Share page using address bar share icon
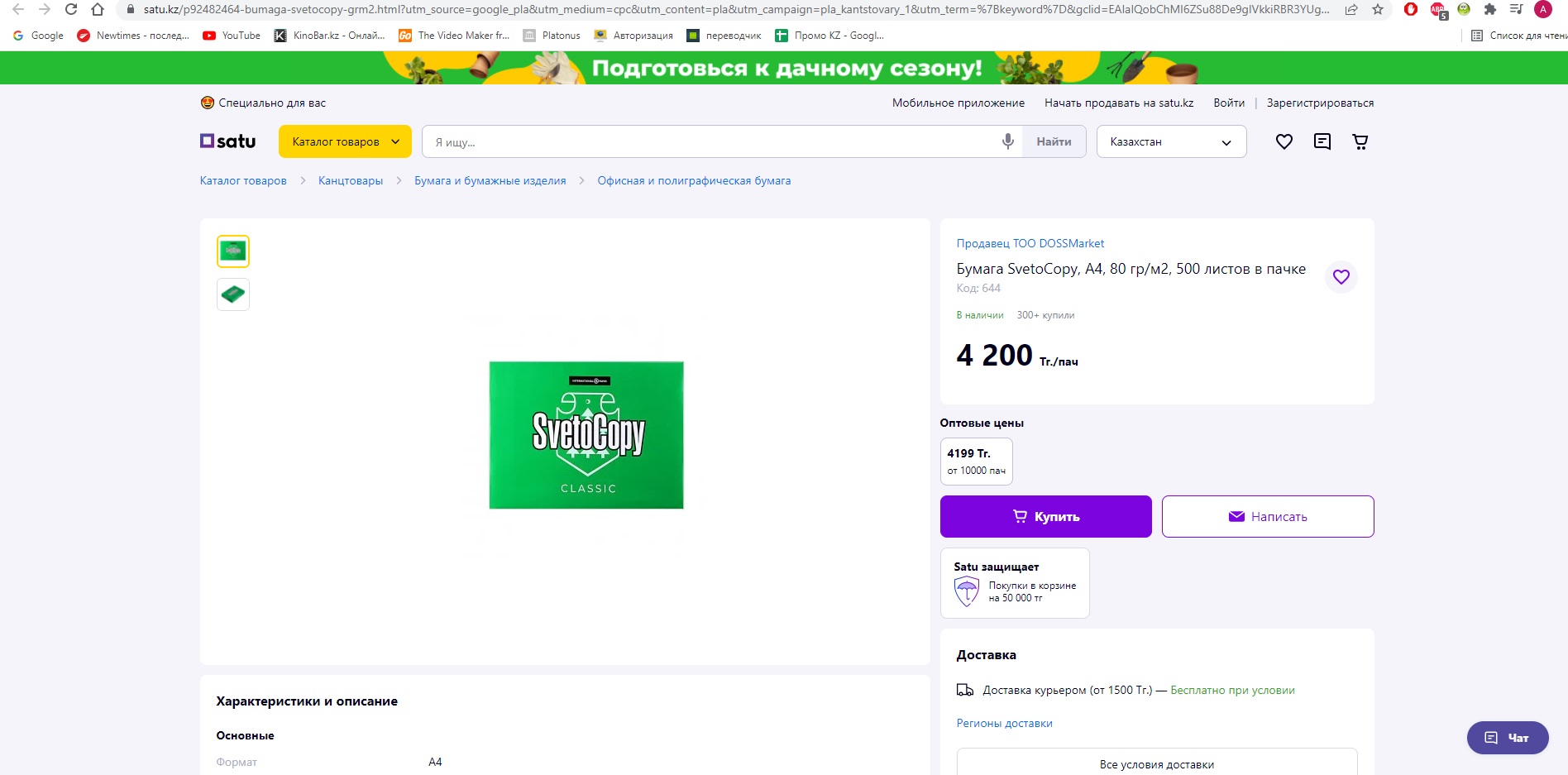Screen dimensions: 1568x775 click(x=1351, y=10)
